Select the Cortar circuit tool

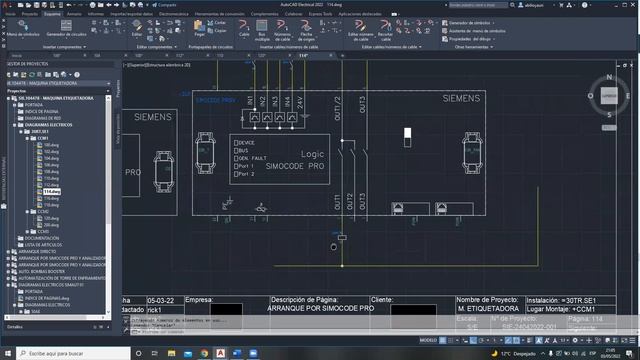click(x=217, y=23)
